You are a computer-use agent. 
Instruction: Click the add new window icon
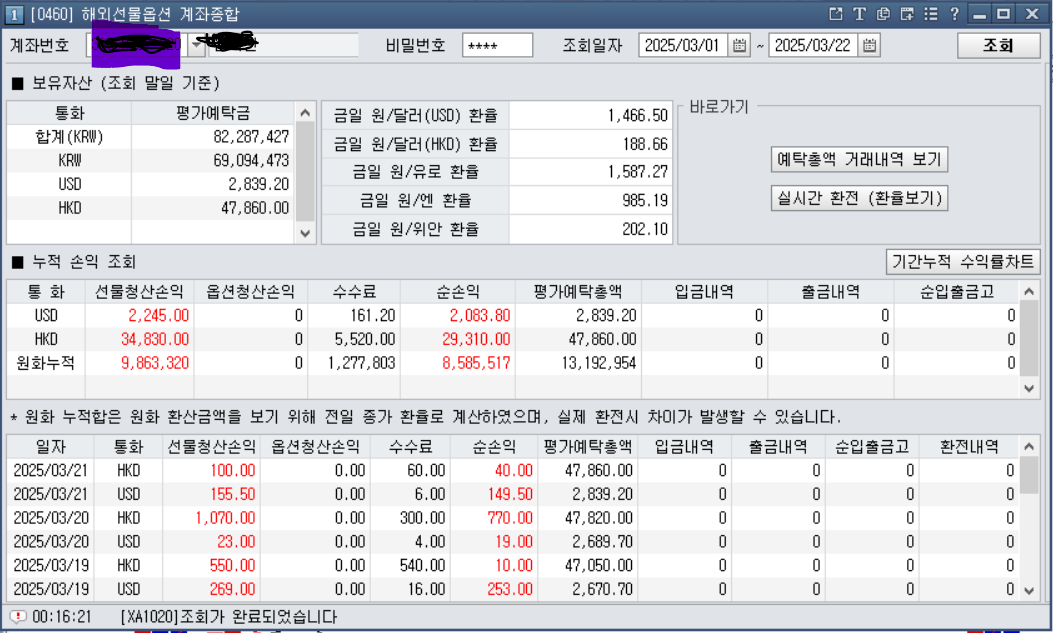pos(907,13)
